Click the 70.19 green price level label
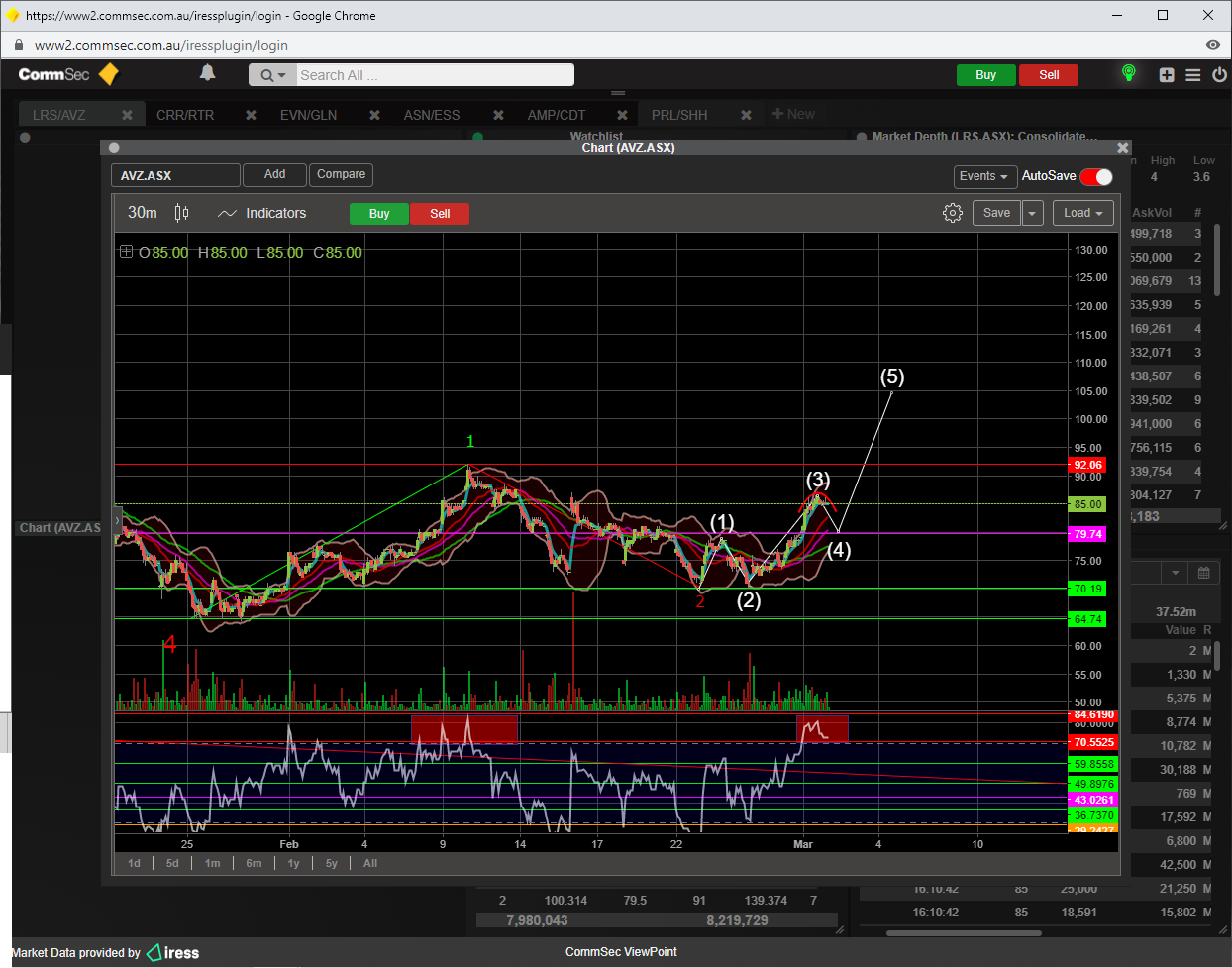Screen dimensions: 1232x968 (x=1087, y=589)
